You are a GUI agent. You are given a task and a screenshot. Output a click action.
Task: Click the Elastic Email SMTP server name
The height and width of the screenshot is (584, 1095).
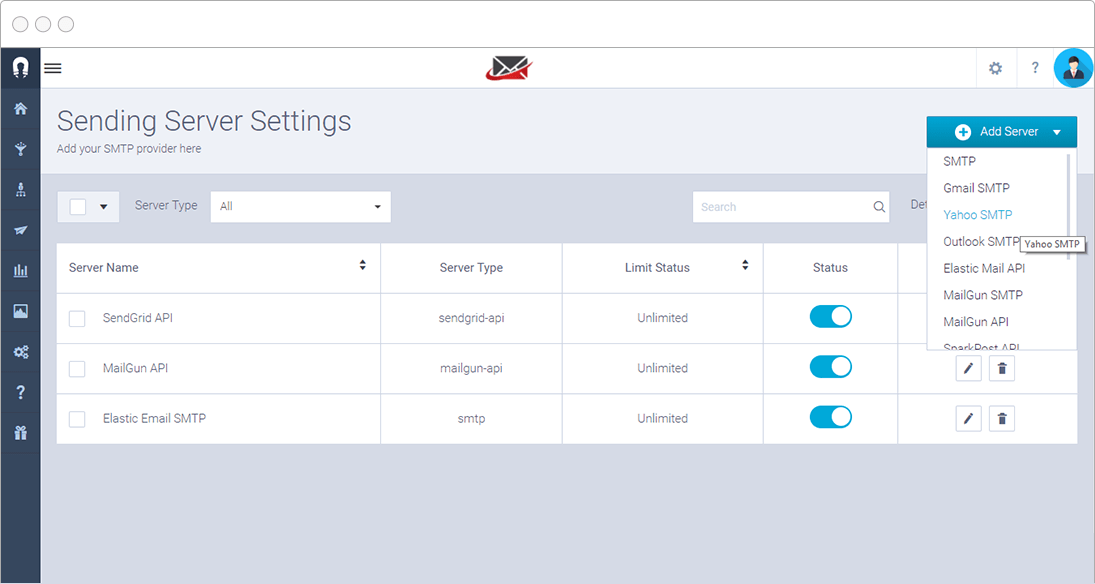154,418
